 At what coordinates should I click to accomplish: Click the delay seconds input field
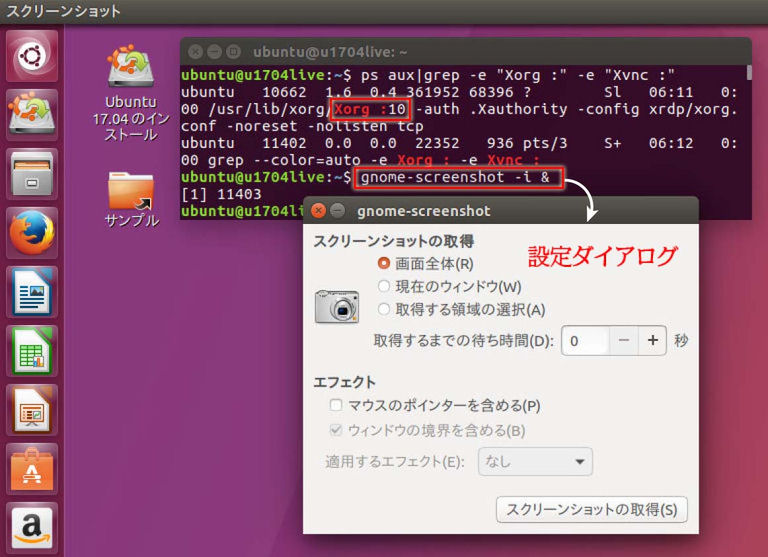tap(585, 340)
